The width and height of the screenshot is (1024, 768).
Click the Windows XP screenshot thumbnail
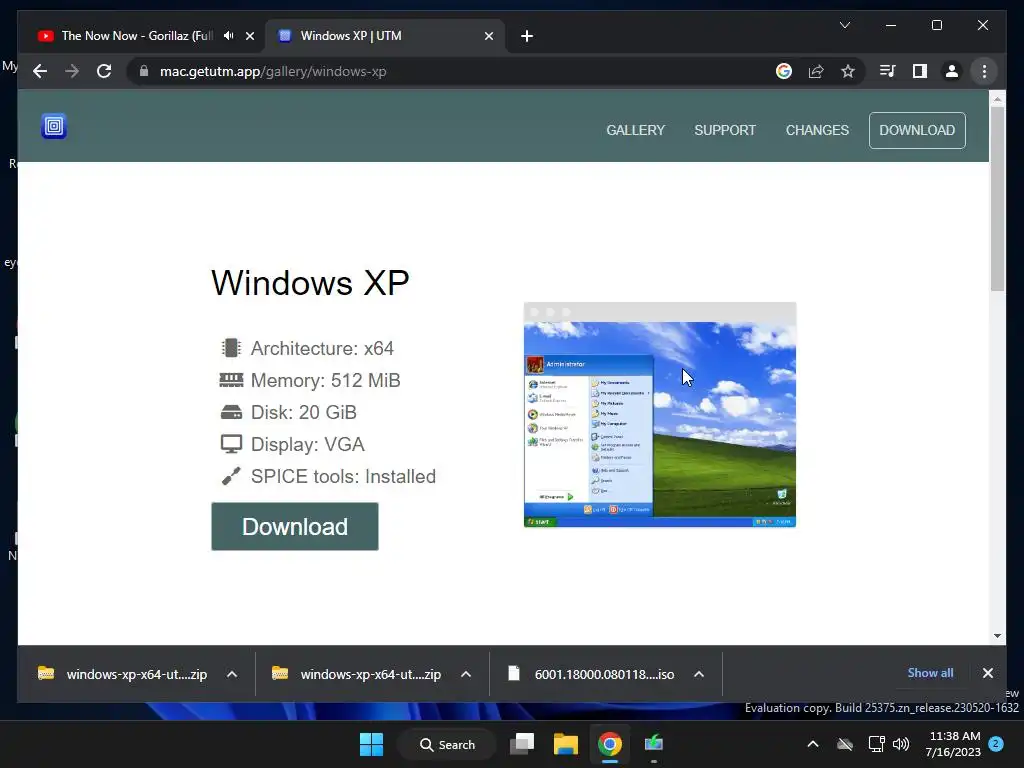(660, 414)
